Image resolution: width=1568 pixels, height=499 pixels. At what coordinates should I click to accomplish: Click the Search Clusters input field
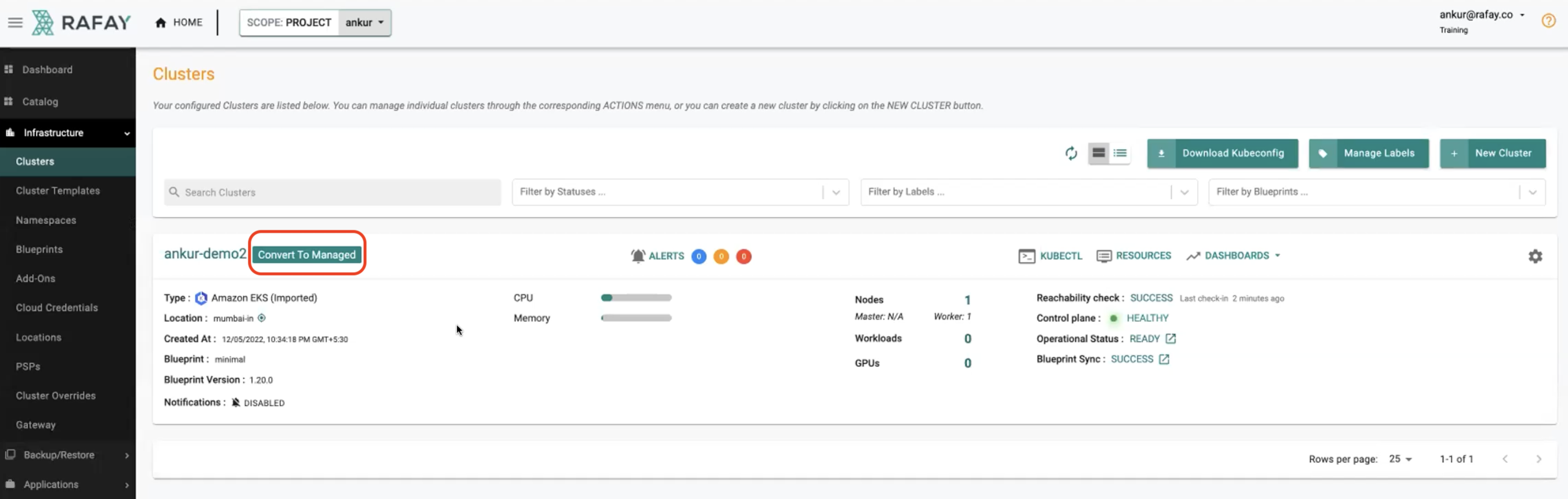click(333, 192)
